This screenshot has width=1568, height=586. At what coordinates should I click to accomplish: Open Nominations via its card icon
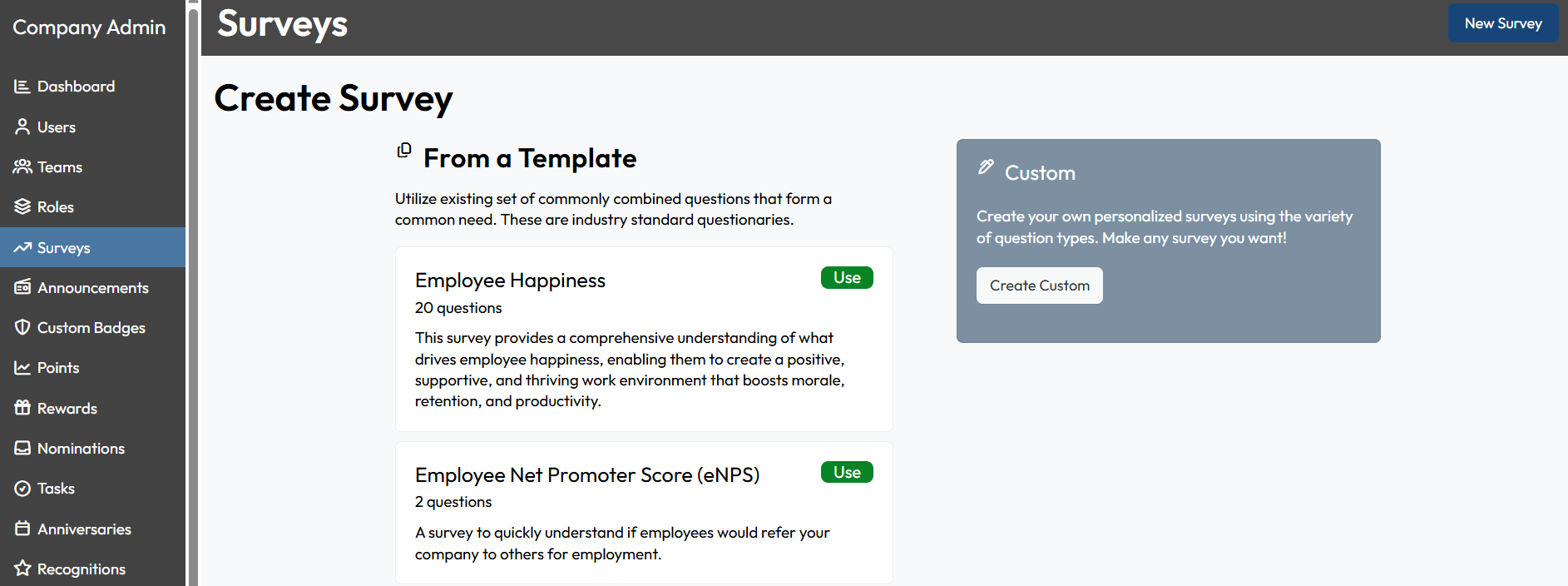point(22,448)
